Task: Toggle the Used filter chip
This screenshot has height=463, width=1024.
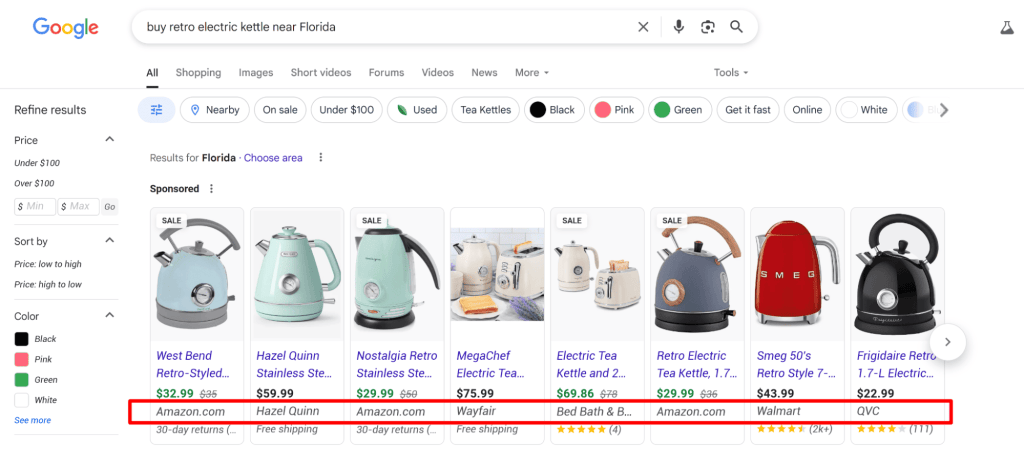Action: tap(417, 110)
